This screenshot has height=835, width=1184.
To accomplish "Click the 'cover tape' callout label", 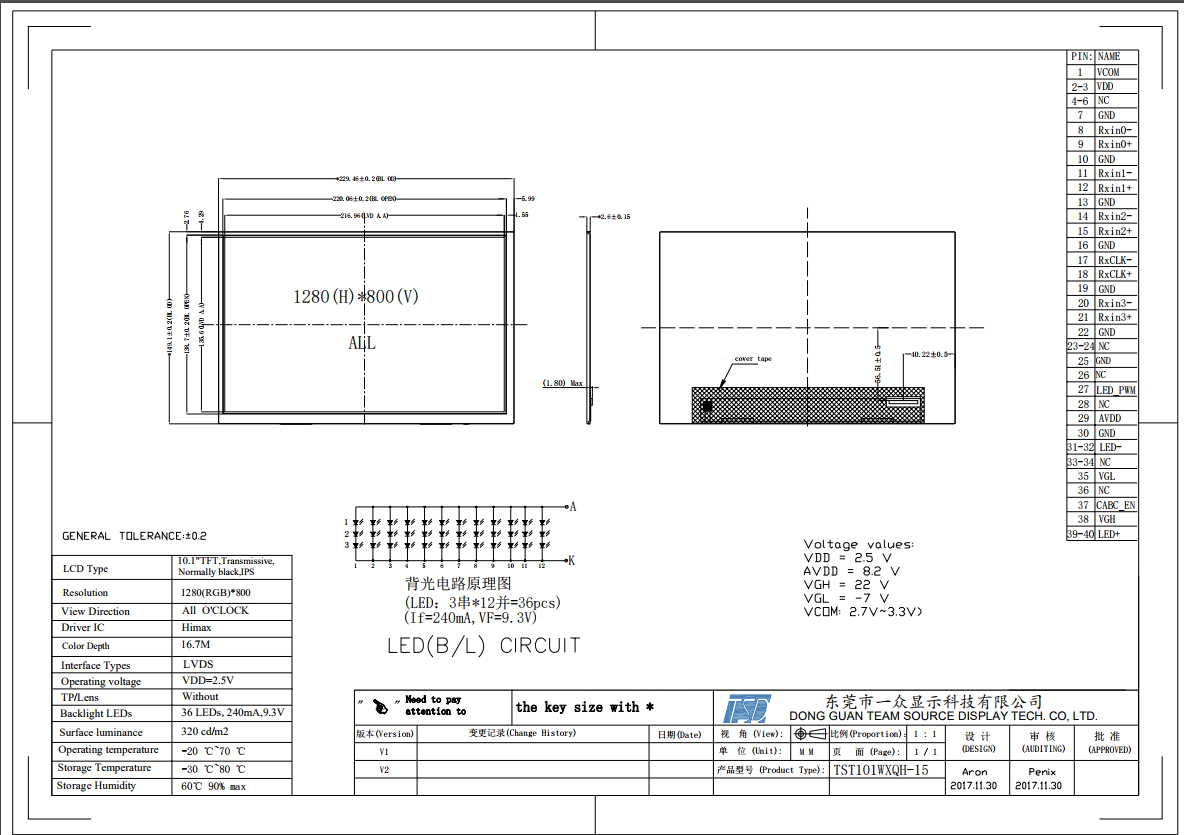I will (x=752, y=359).
